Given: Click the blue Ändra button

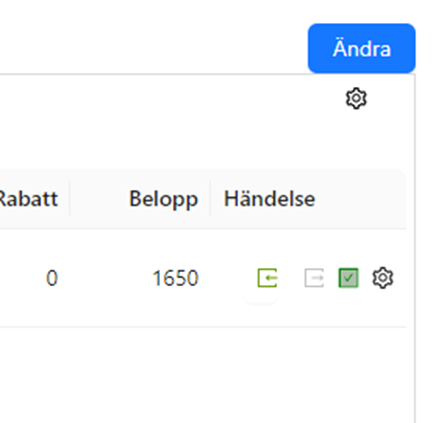Looking at the screenshot, I should tap(361, 48).
